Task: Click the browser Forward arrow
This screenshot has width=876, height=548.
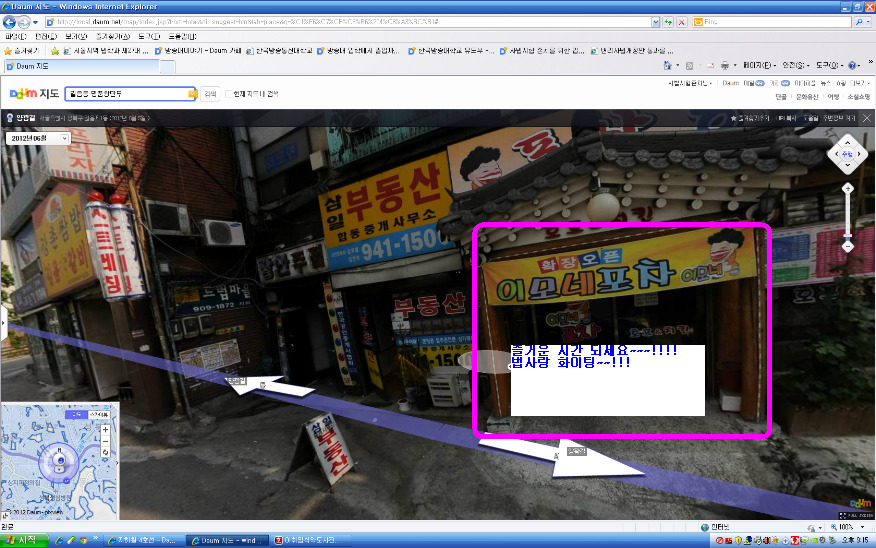Action: pos(23,22)
